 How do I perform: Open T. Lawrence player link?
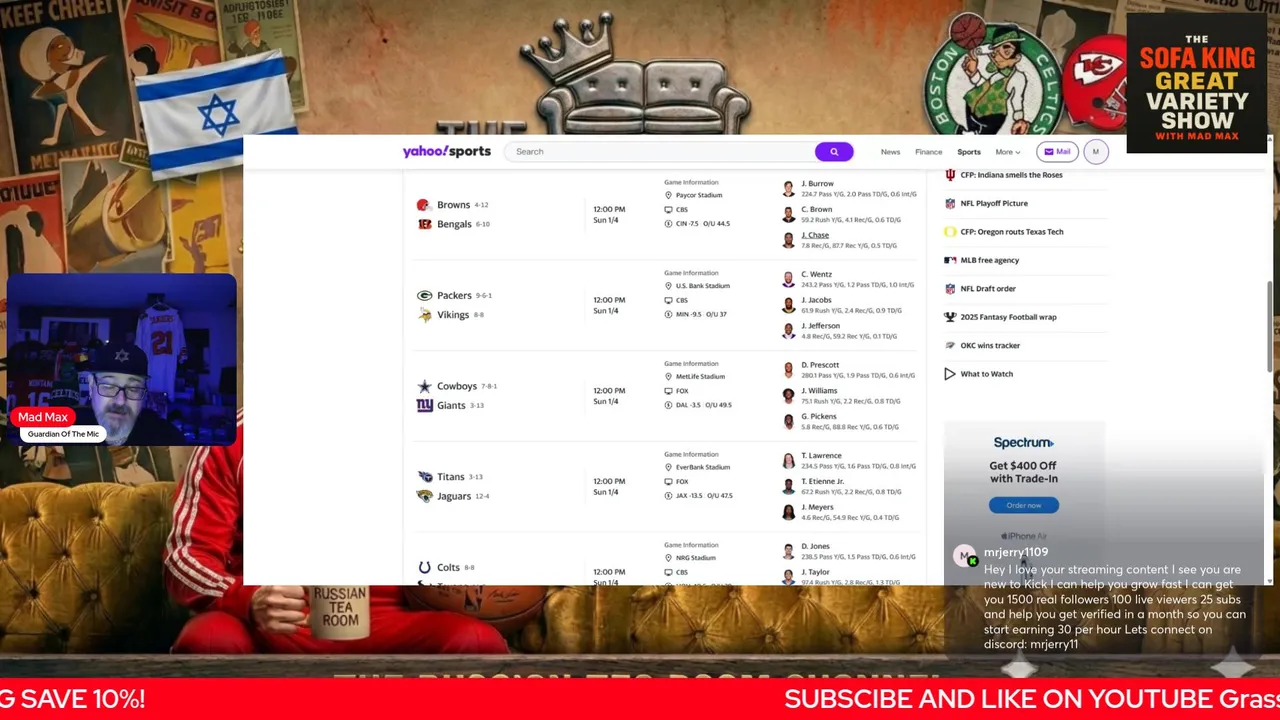click(821, 455)
